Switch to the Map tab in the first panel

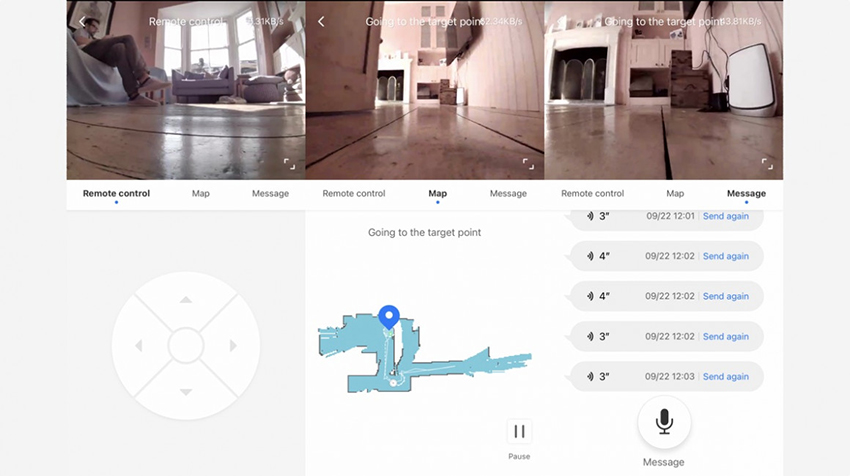click(x=201, y=194)
